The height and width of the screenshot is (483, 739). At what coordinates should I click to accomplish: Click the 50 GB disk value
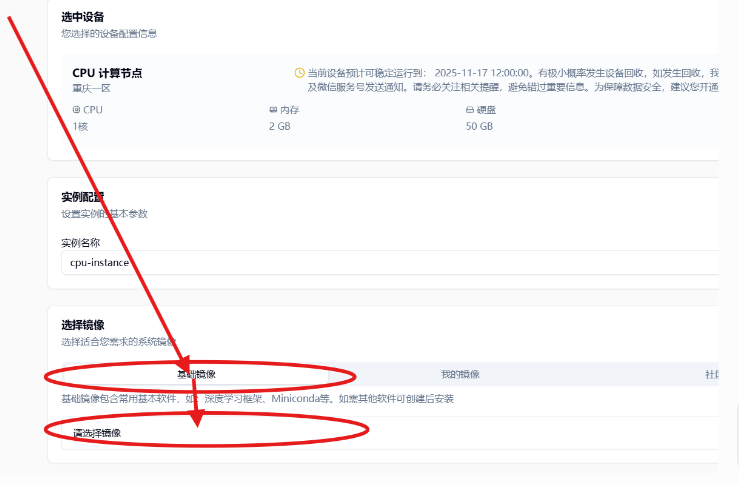click(x=479, y=127)
